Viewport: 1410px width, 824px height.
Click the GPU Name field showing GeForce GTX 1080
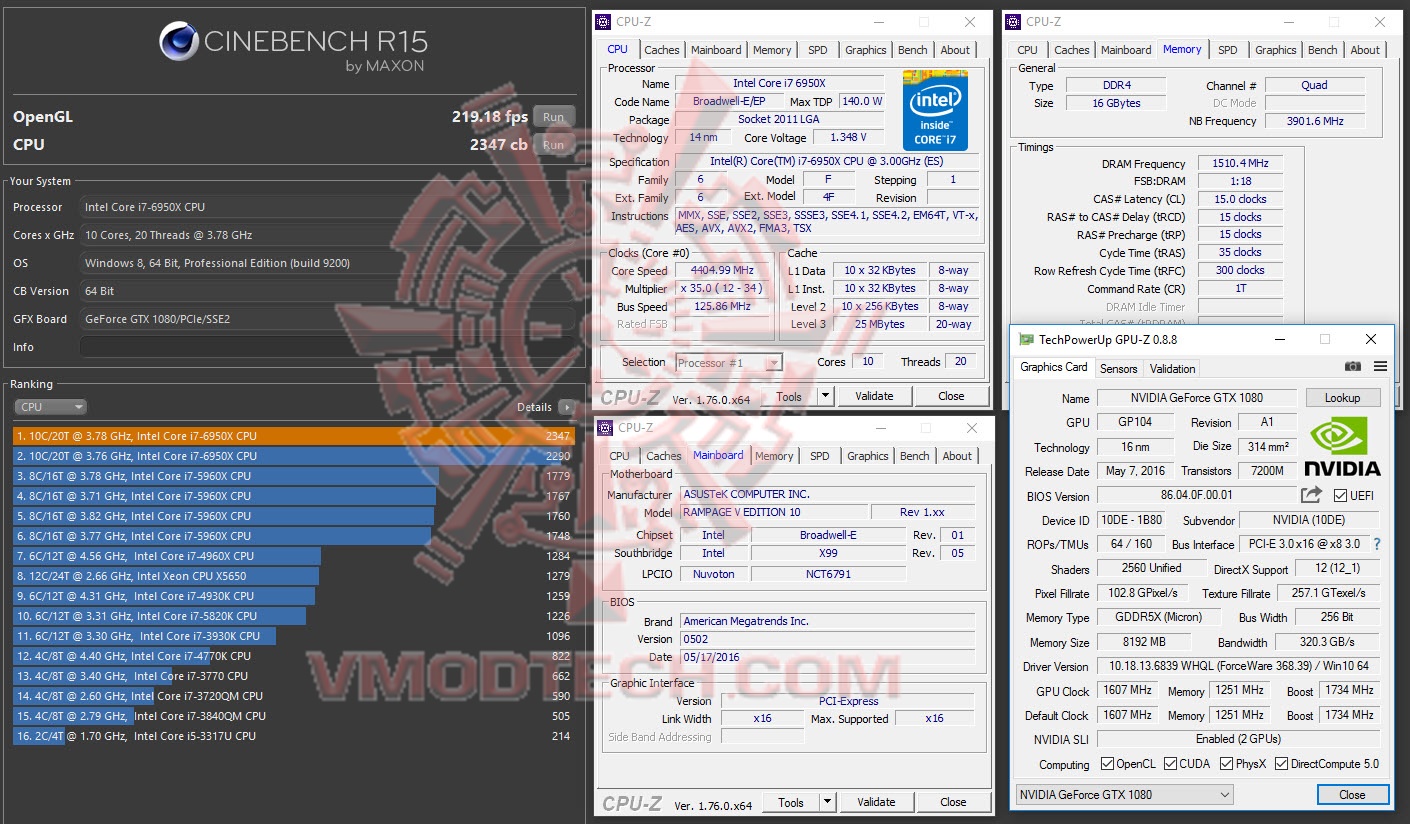[x=1196, y=398]
